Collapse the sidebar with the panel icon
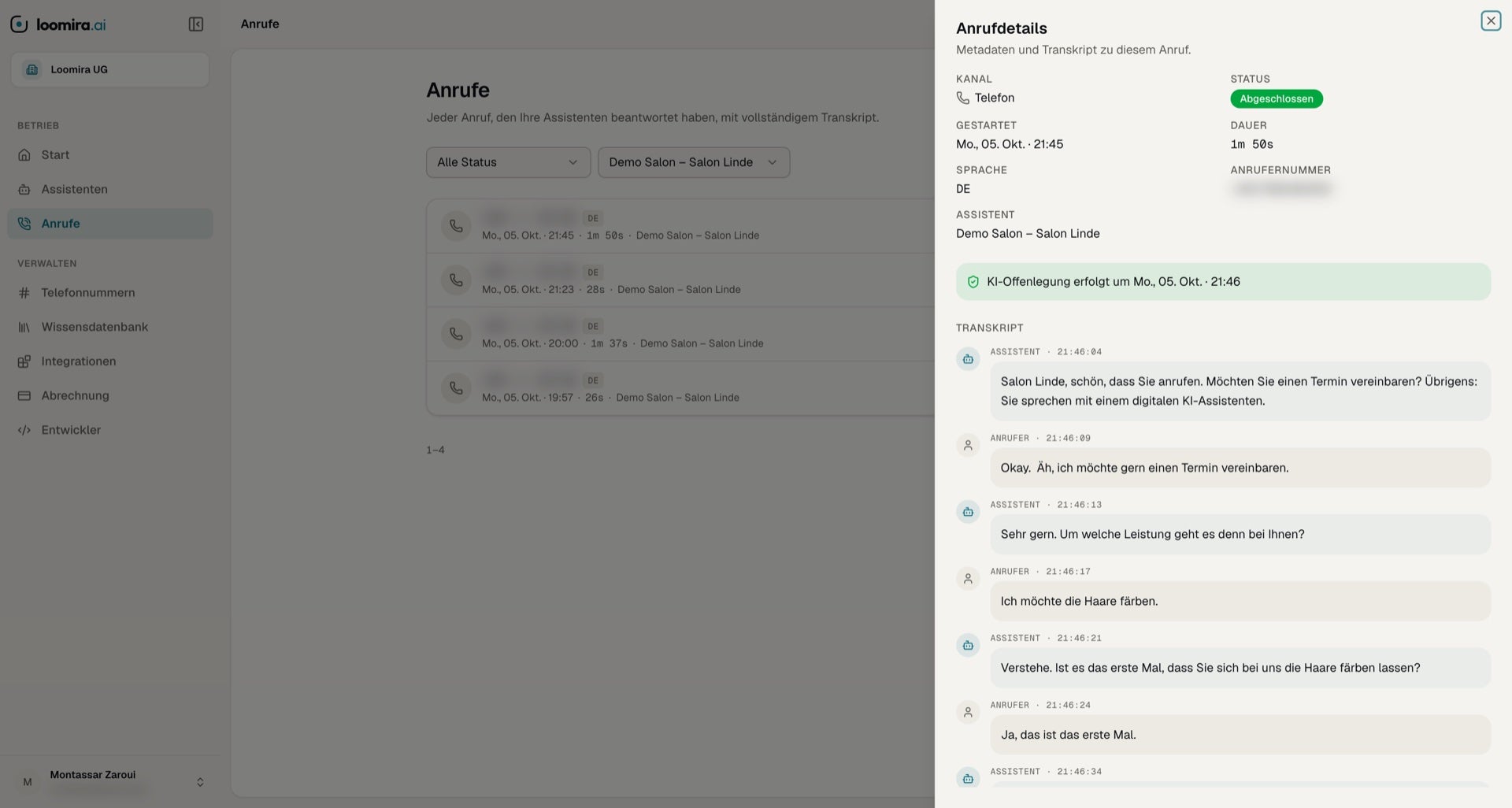 (196, 24)
